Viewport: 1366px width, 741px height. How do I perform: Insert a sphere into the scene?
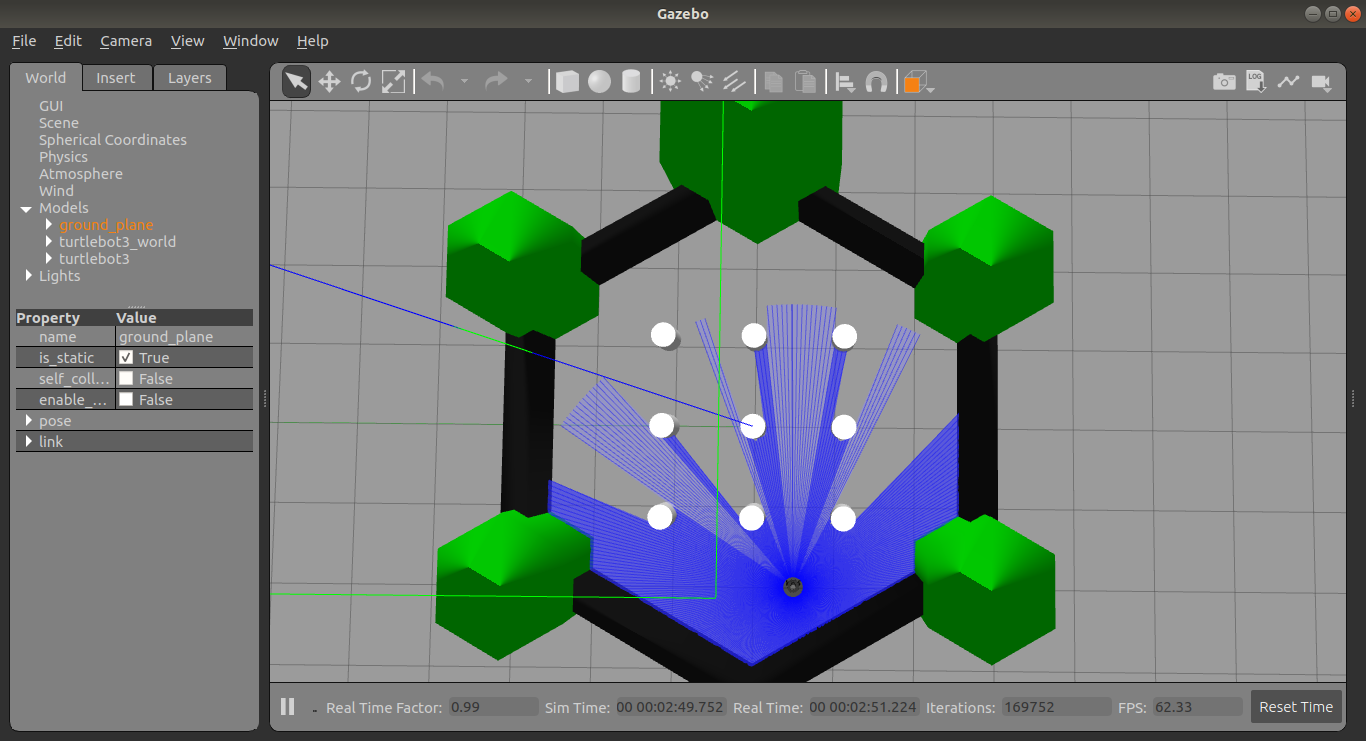click(x=598, y=81)
